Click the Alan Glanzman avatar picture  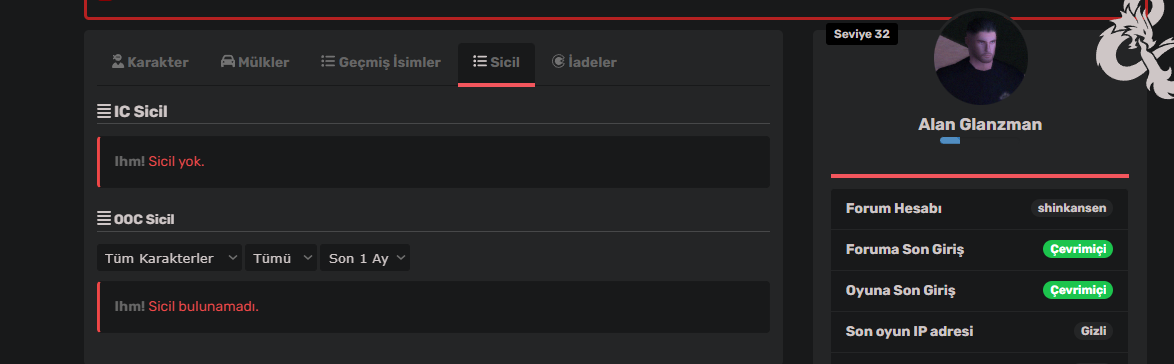click(x=981, y=58)
